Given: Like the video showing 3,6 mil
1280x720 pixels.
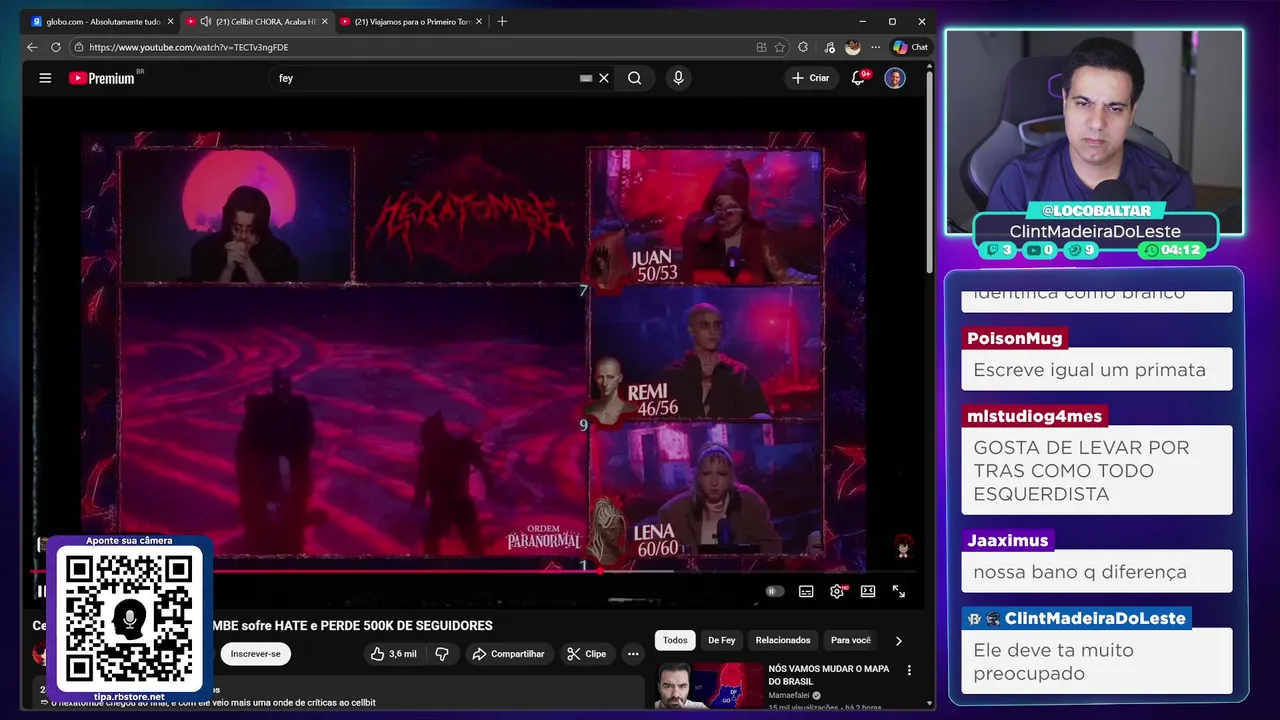Looking at the screenshot, I should pos(393,654).
